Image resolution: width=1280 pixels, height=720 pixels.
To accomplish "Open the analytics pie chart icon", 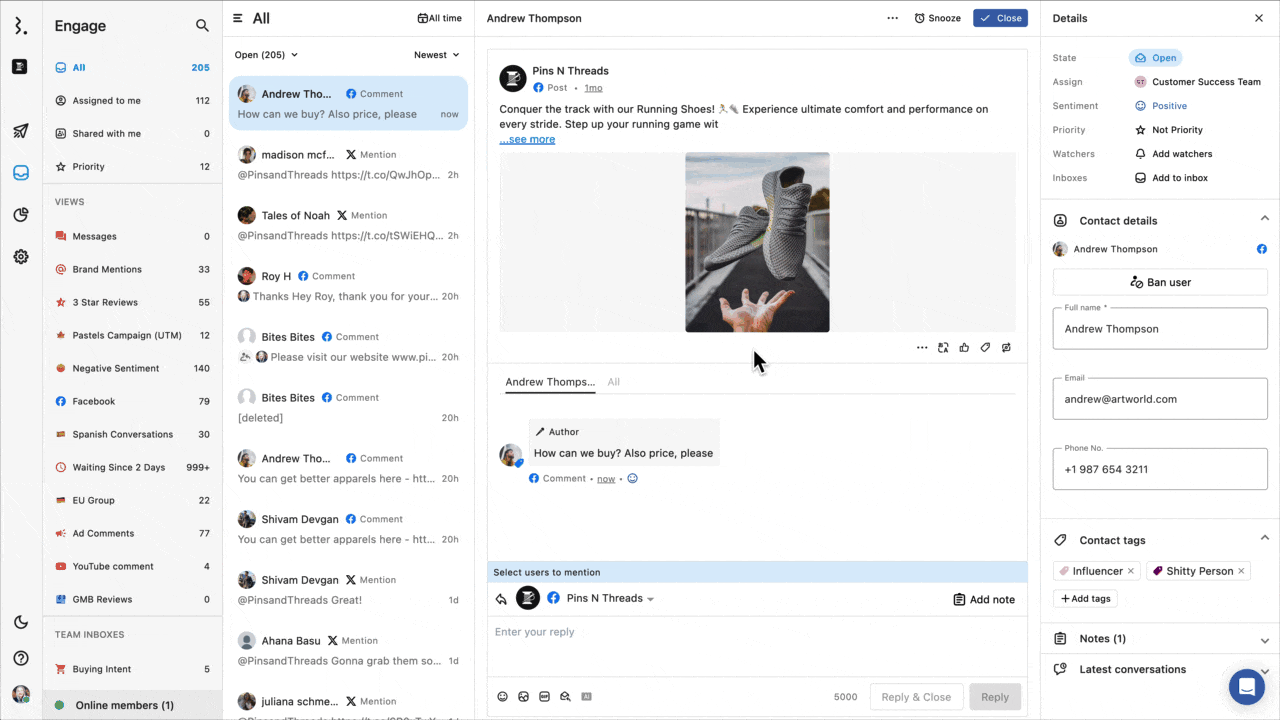I will click(20, 214).
